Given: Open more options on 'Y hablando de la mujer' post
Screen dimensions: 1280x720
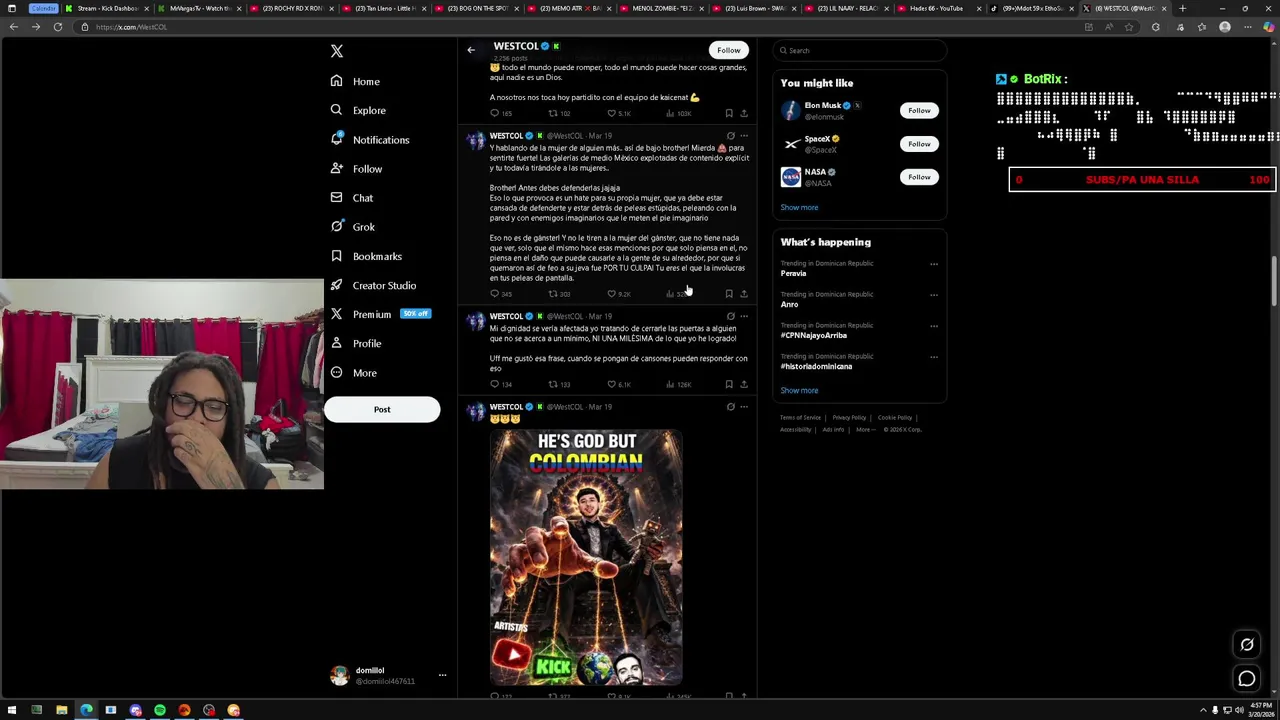Looking at the screenshot, I should point(743,136).
